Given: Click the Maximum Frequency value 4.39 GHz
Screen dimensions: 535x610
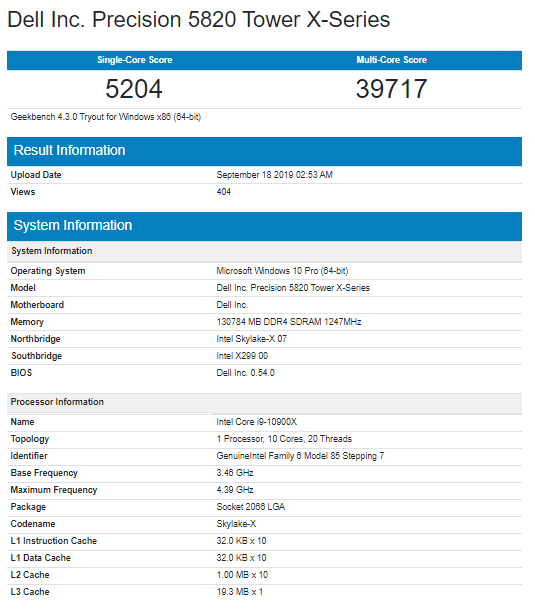Looking at the screenshot, I should (x=235, y=490).
